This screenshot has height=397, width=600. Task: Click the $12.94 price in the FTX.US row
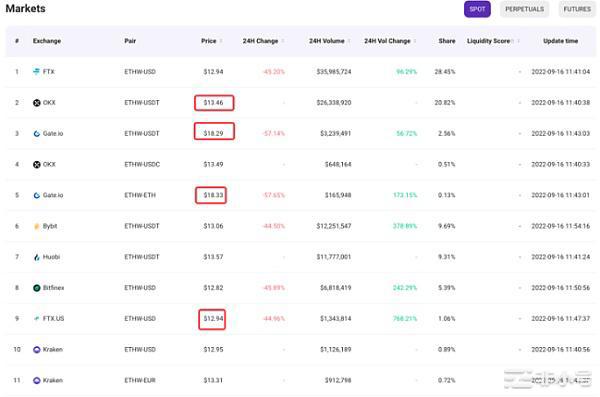coord(214,319)
